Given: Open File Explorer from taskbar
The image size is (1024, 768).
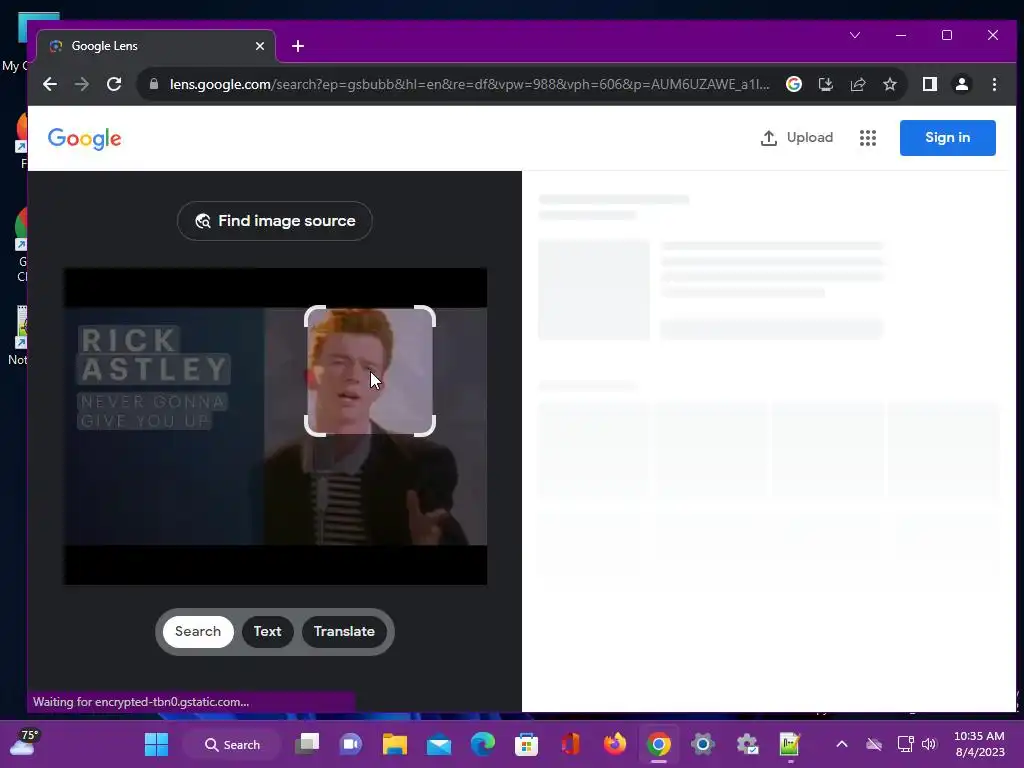Looking at the screenshot, I should click(394, 744).
